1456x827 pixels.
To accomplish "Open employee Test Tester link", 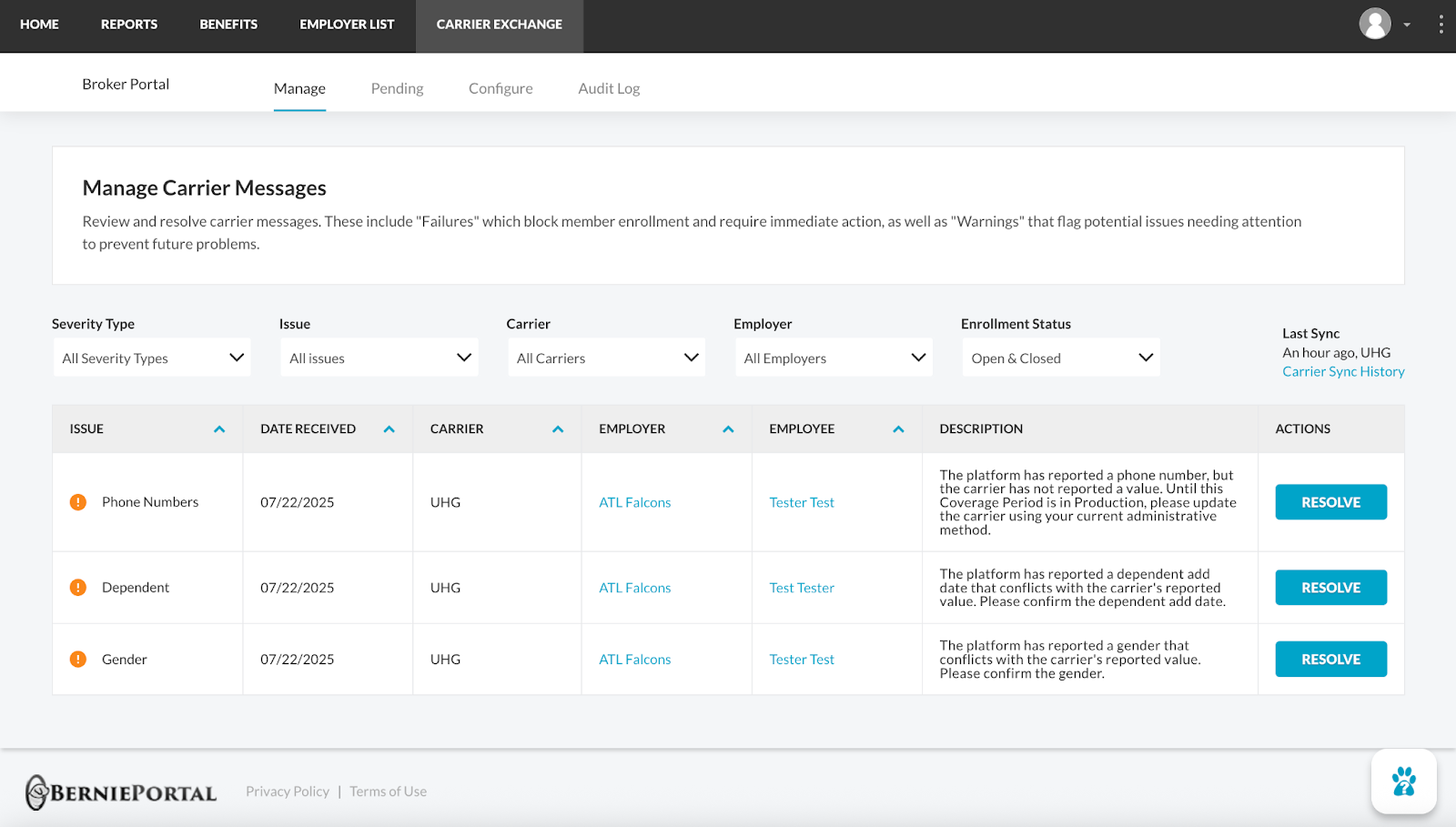I will (802, 588).
